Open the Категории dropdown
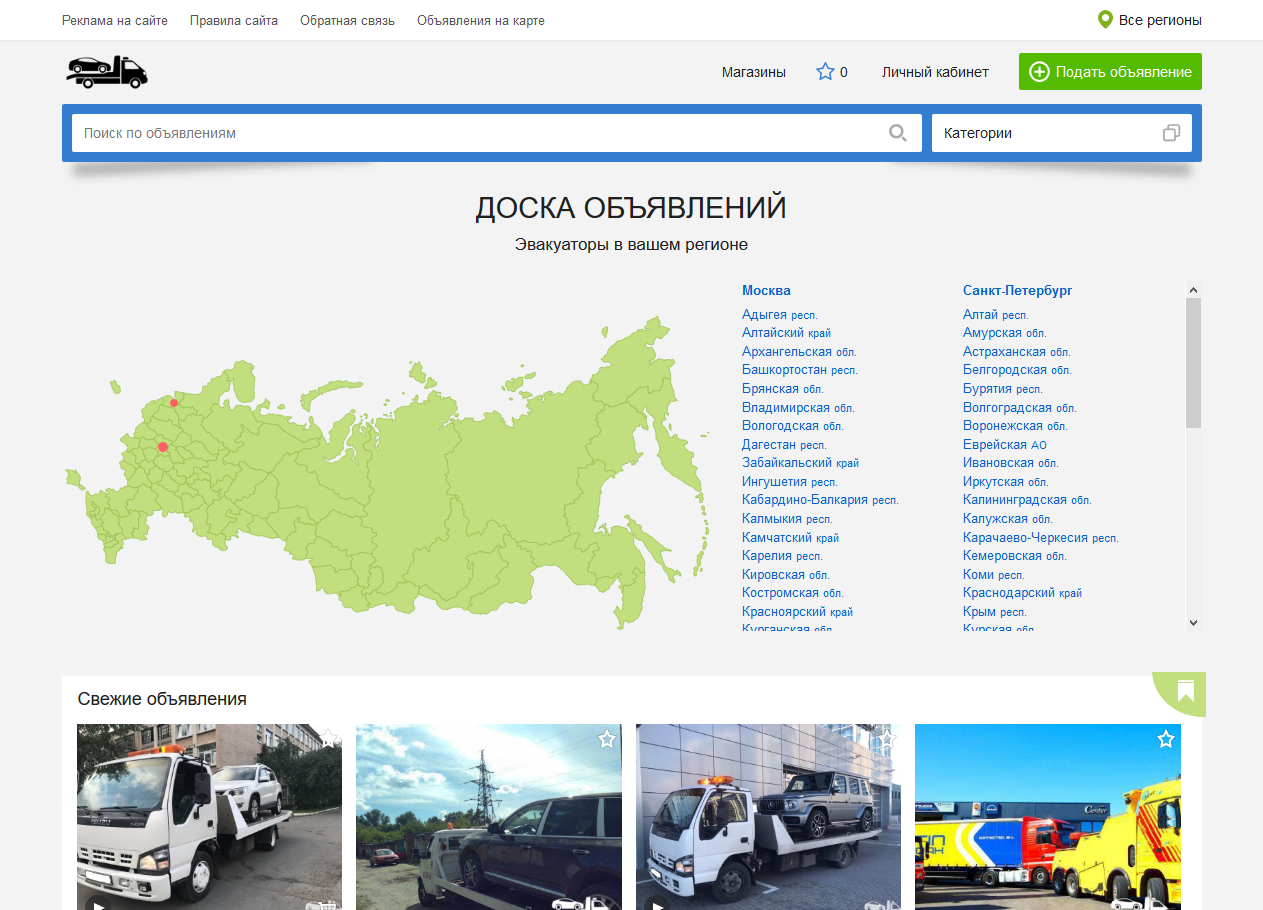 [1061, 133]
